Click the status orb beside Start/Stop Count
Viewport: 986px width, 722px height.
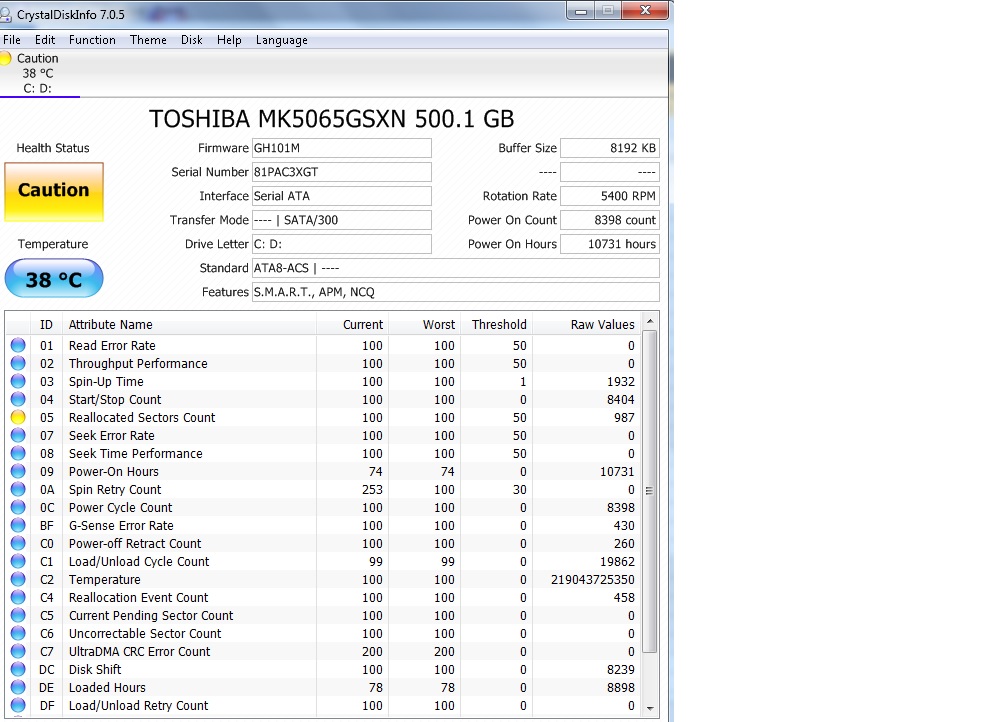tap(18, 399)
